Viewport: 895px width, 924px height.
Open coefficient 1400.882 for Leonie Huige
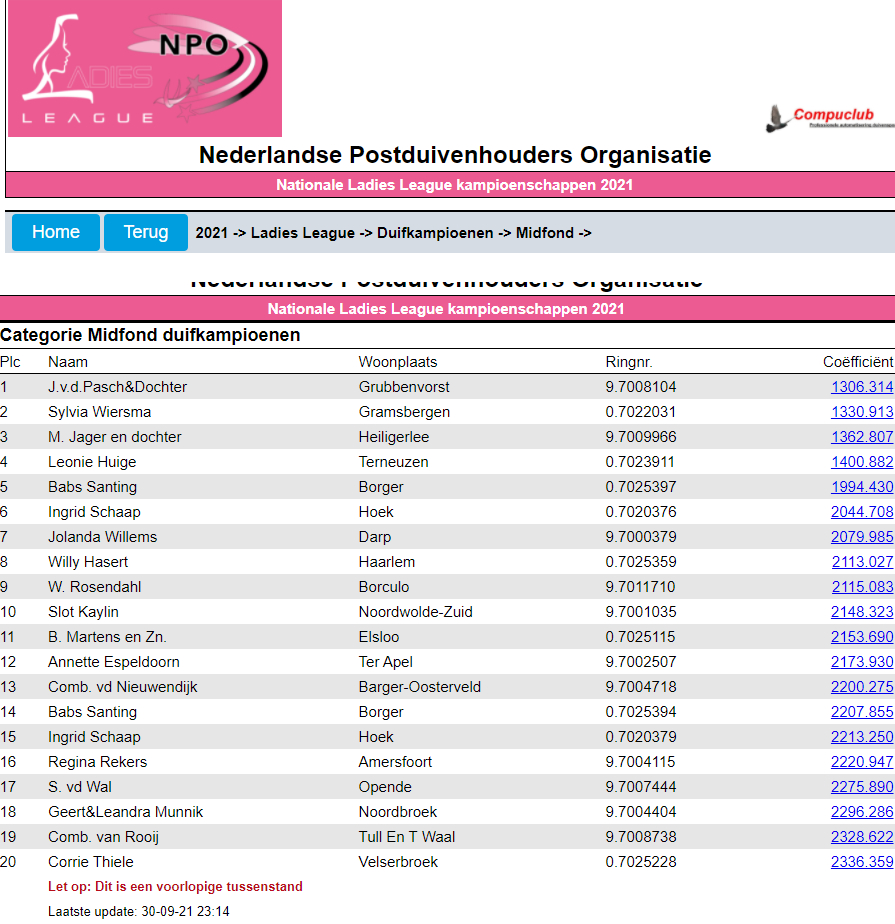click(x=862, y=462)
